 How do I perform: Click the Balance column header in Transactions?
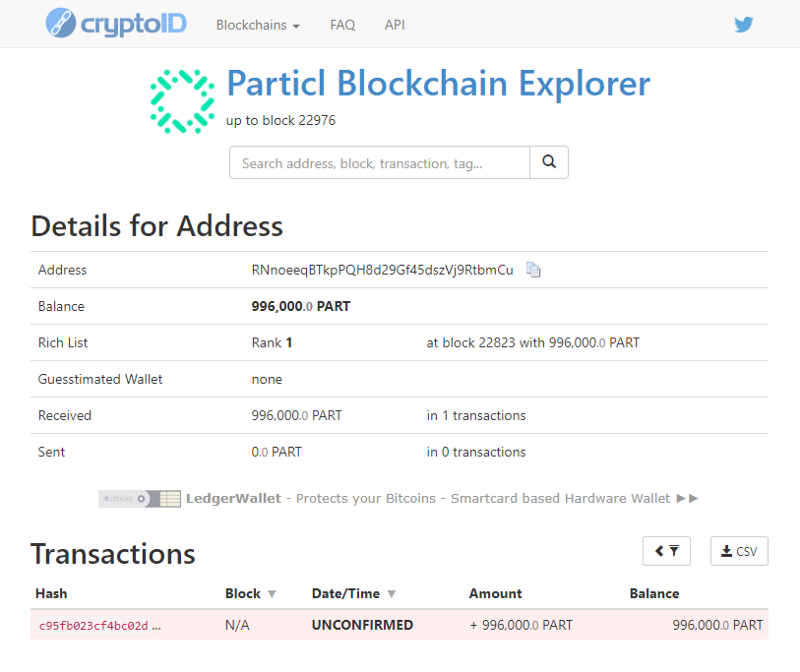pos(654,594)
